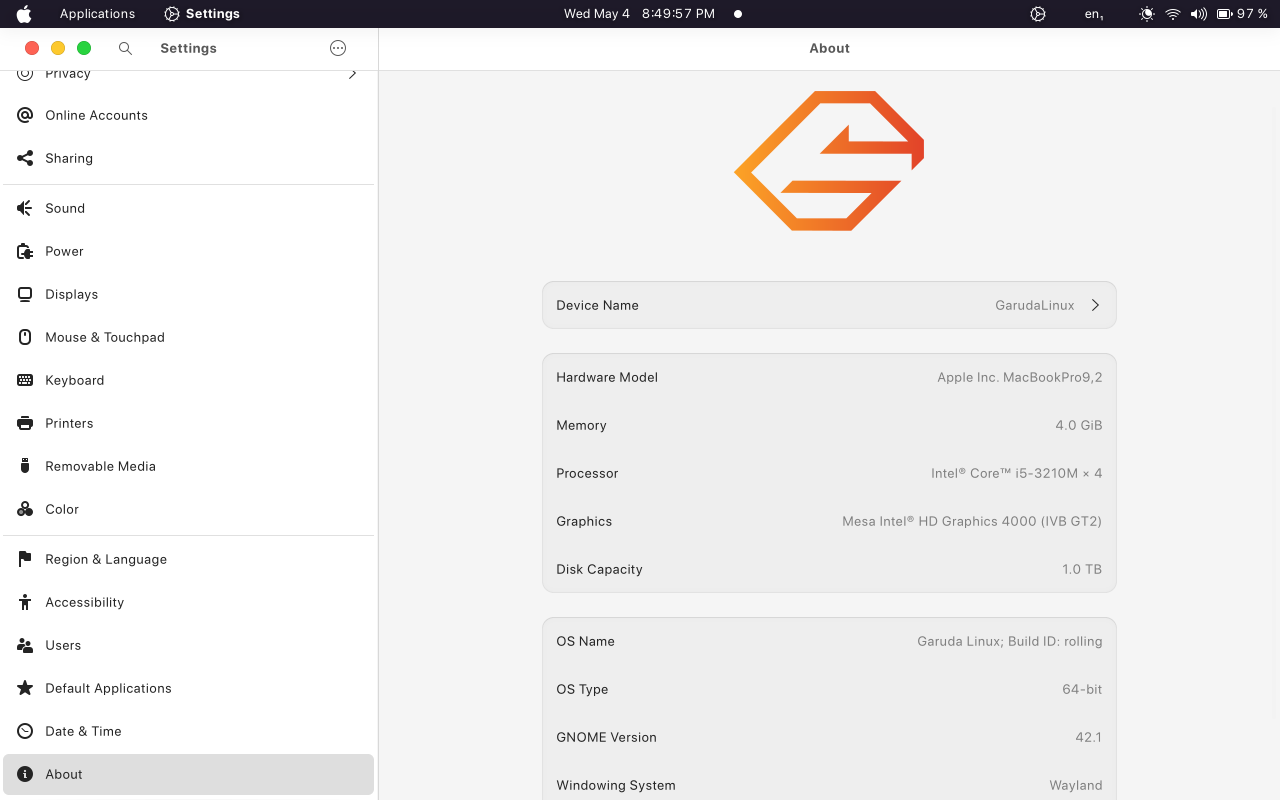Click the Disk Capacity 1.0 TB value
1280x800 pixels.
tap(1082, 569)
